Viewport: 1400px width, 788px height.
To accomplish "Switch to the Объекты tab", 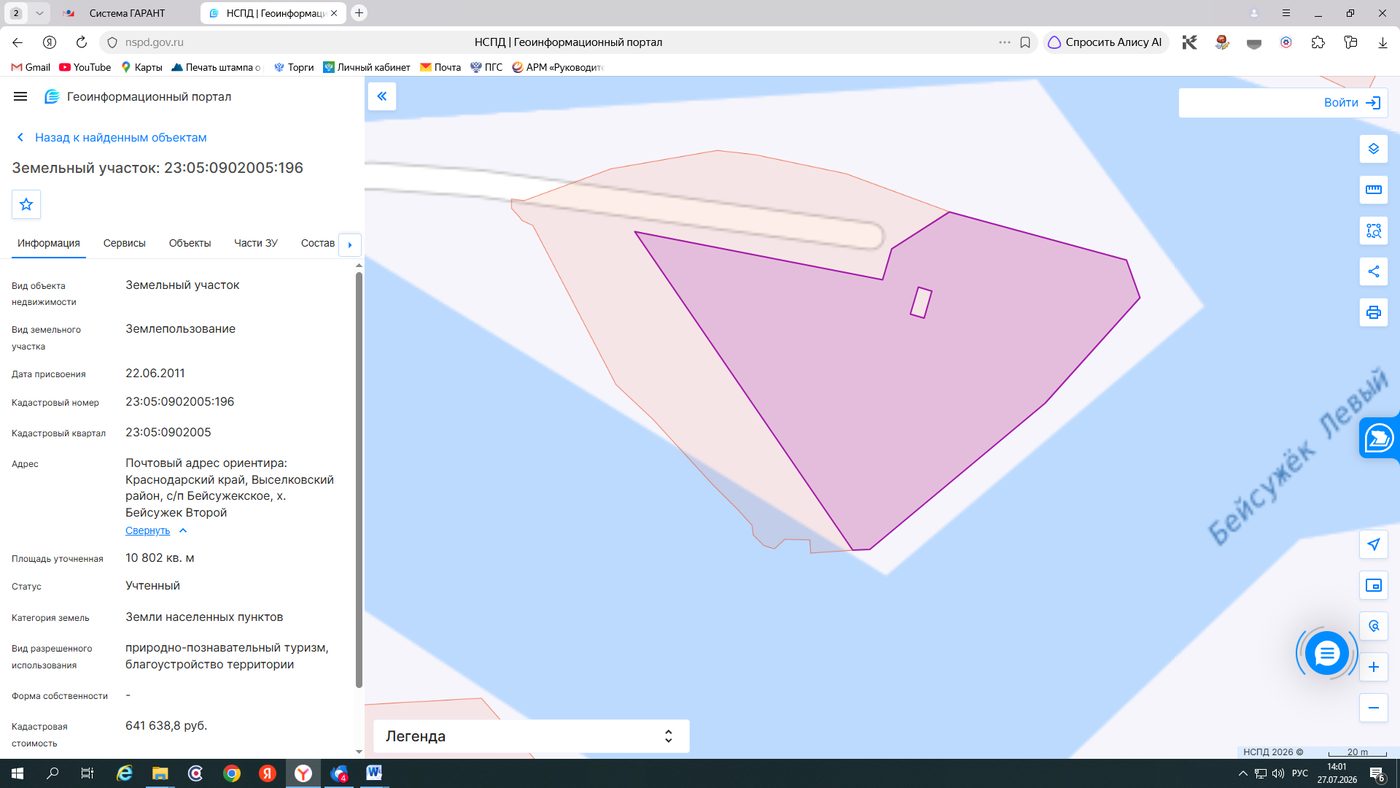I will pos(190,243).
